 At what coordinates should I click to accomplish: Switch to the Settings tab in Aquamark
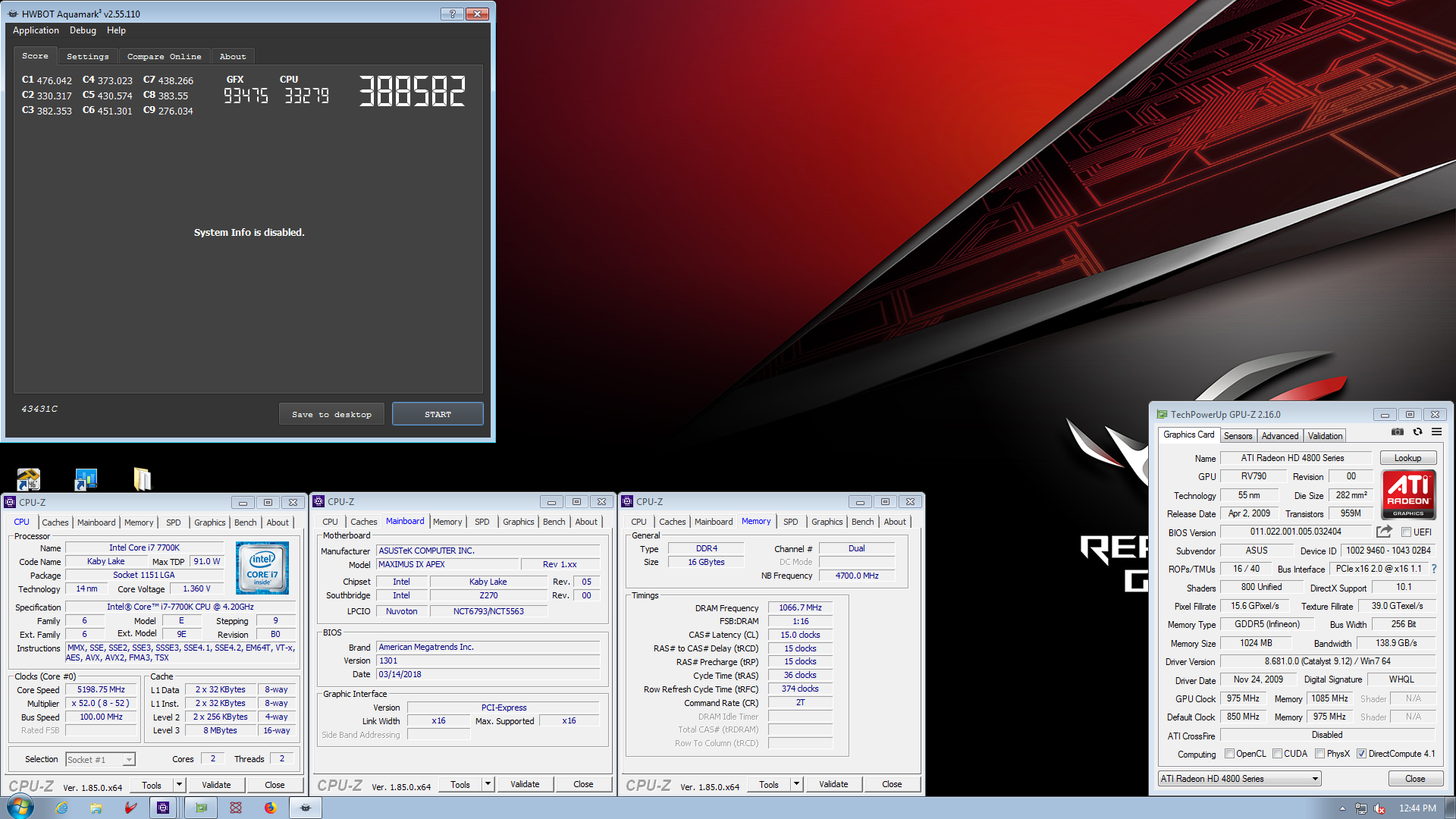pos(87,56)
